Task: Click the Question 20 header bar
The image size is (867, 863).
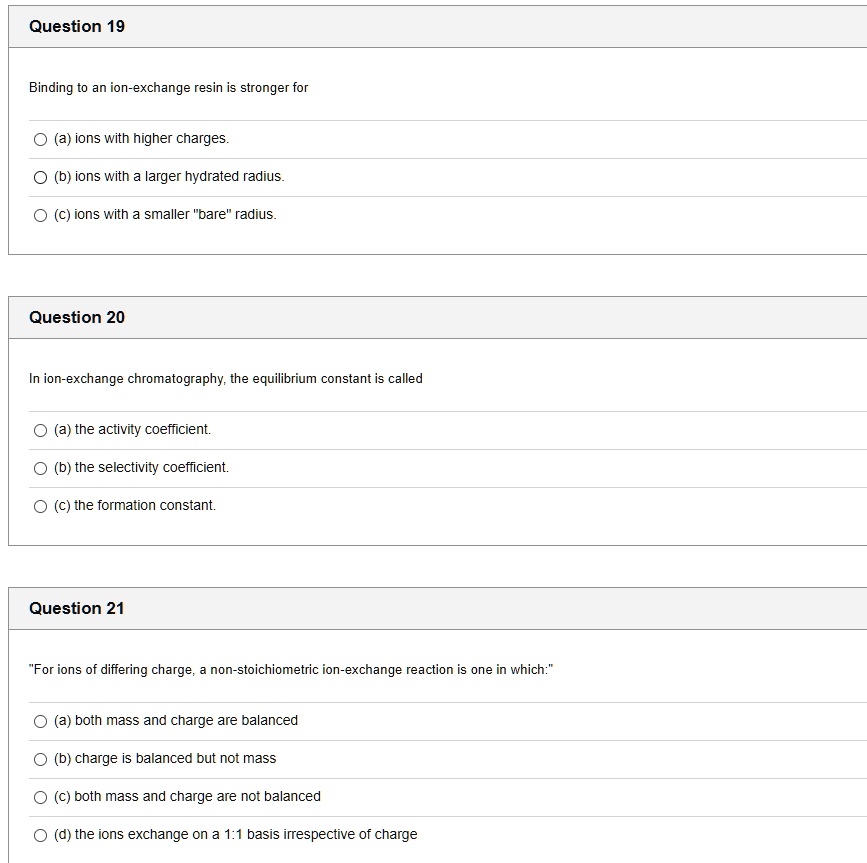Action: coord(76,317)
